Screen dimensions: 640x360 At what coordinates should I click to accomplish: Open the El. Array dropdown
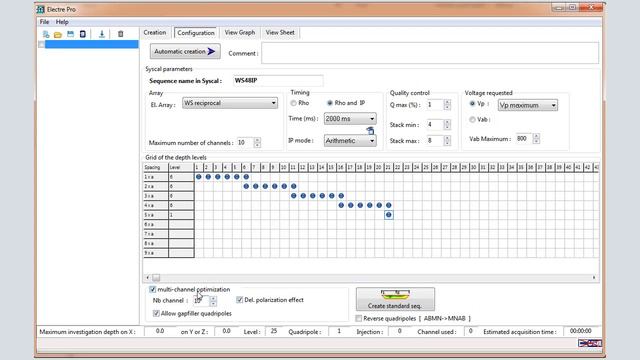(x=230, y=103)
